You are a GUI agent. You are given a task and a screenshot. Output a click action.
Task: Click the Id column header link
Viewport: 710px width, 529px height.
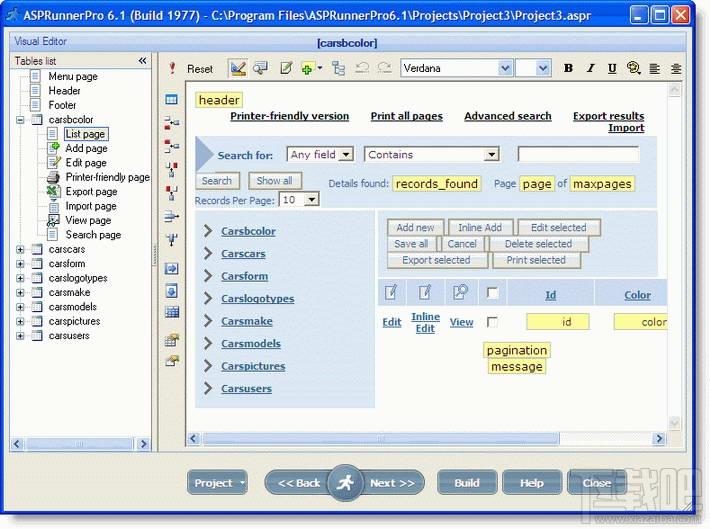point(550,295)
